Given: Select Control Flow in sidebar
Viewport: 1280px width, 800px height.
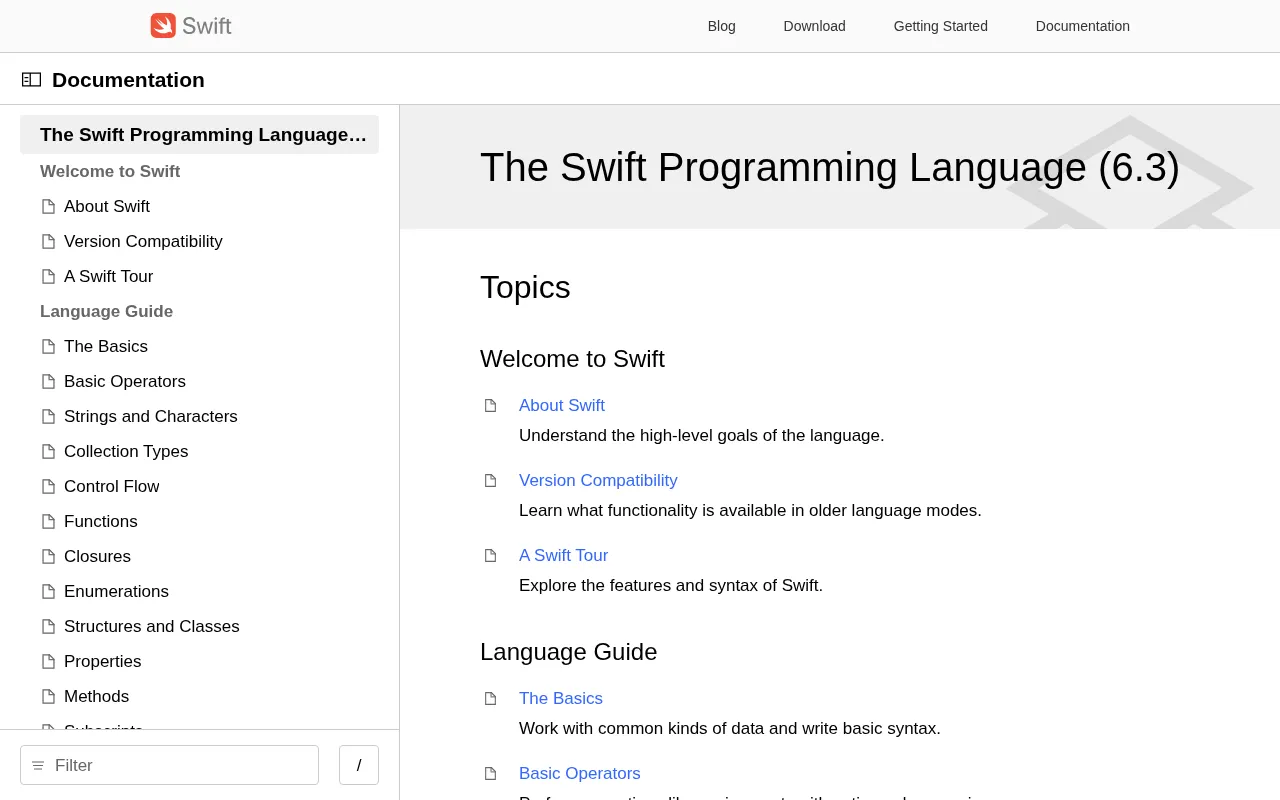Looking at the screenshot, I should pyautogui.click(x=112, y=487).
